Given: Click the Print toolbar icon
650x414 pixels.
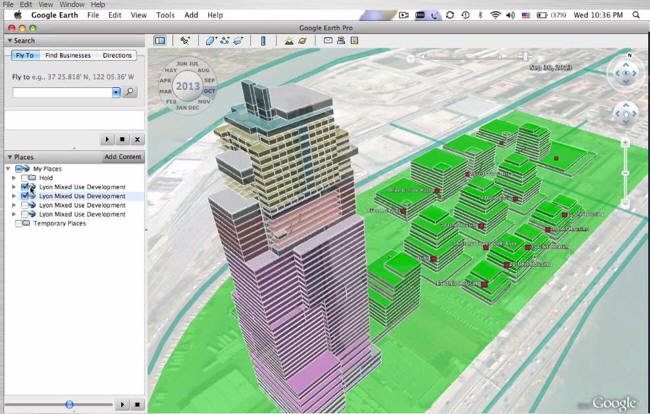Looking at the screenshot, I should coord(341,40).
